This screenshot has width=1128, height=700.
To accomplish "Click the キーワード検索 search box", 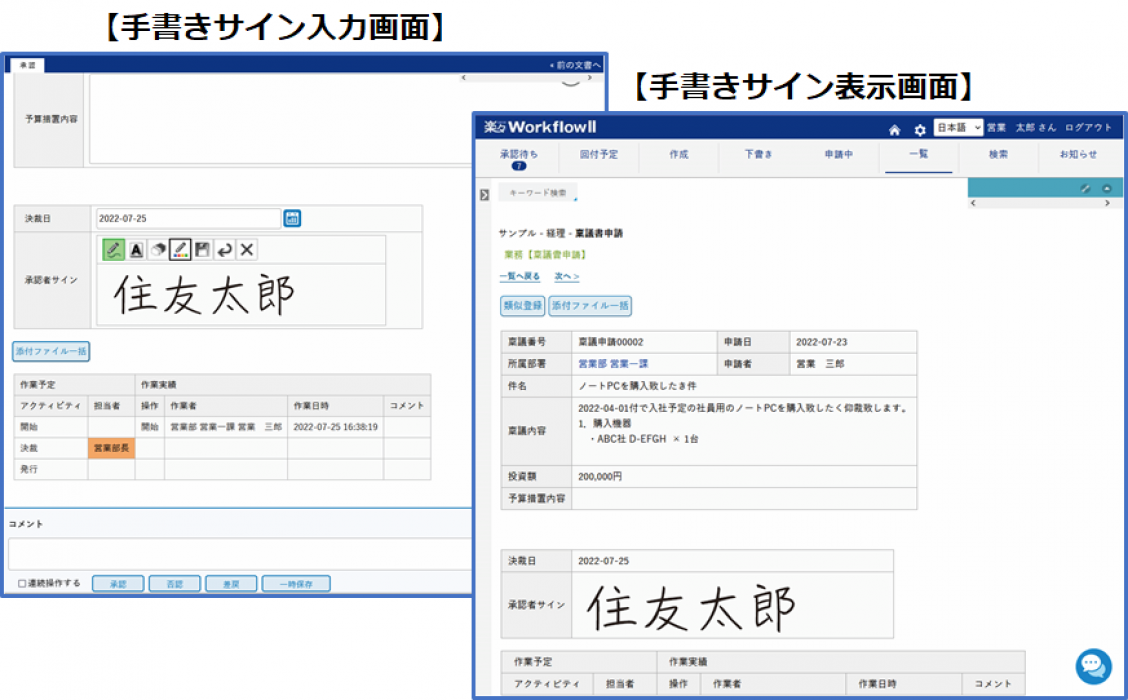I will point(537,193).
